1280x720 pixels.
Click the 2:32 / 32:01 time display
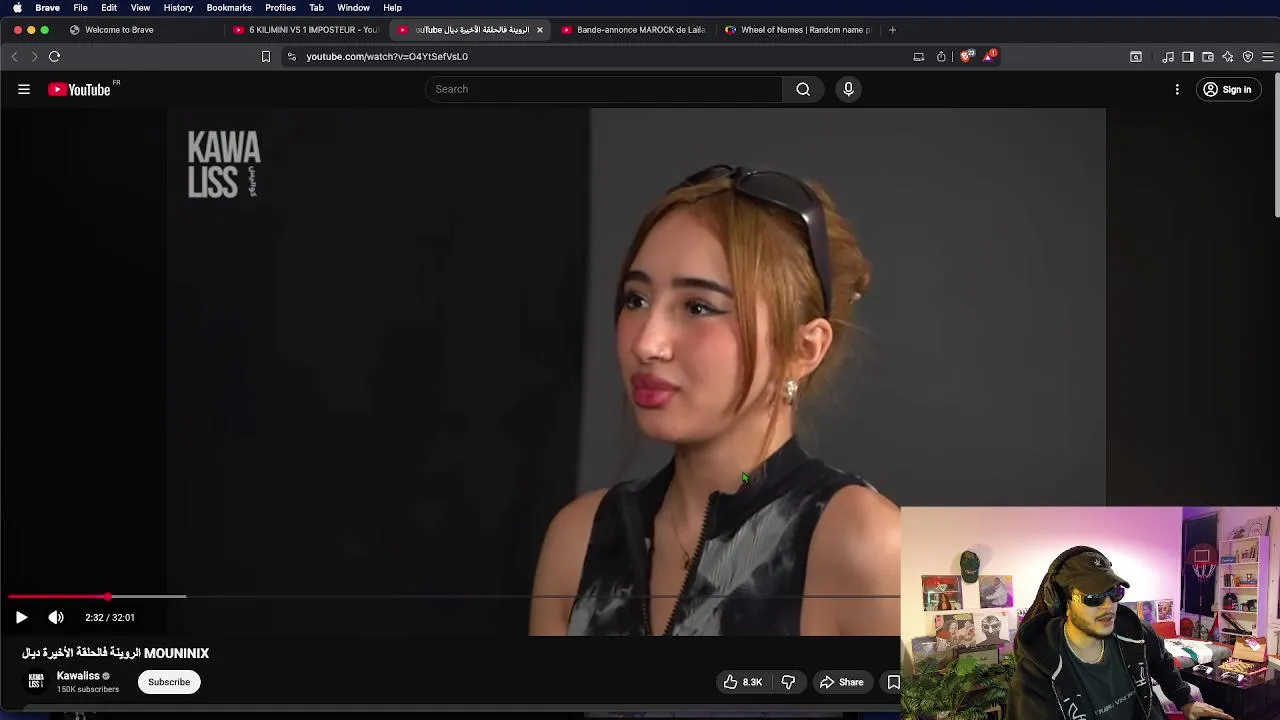coord(110,618)
